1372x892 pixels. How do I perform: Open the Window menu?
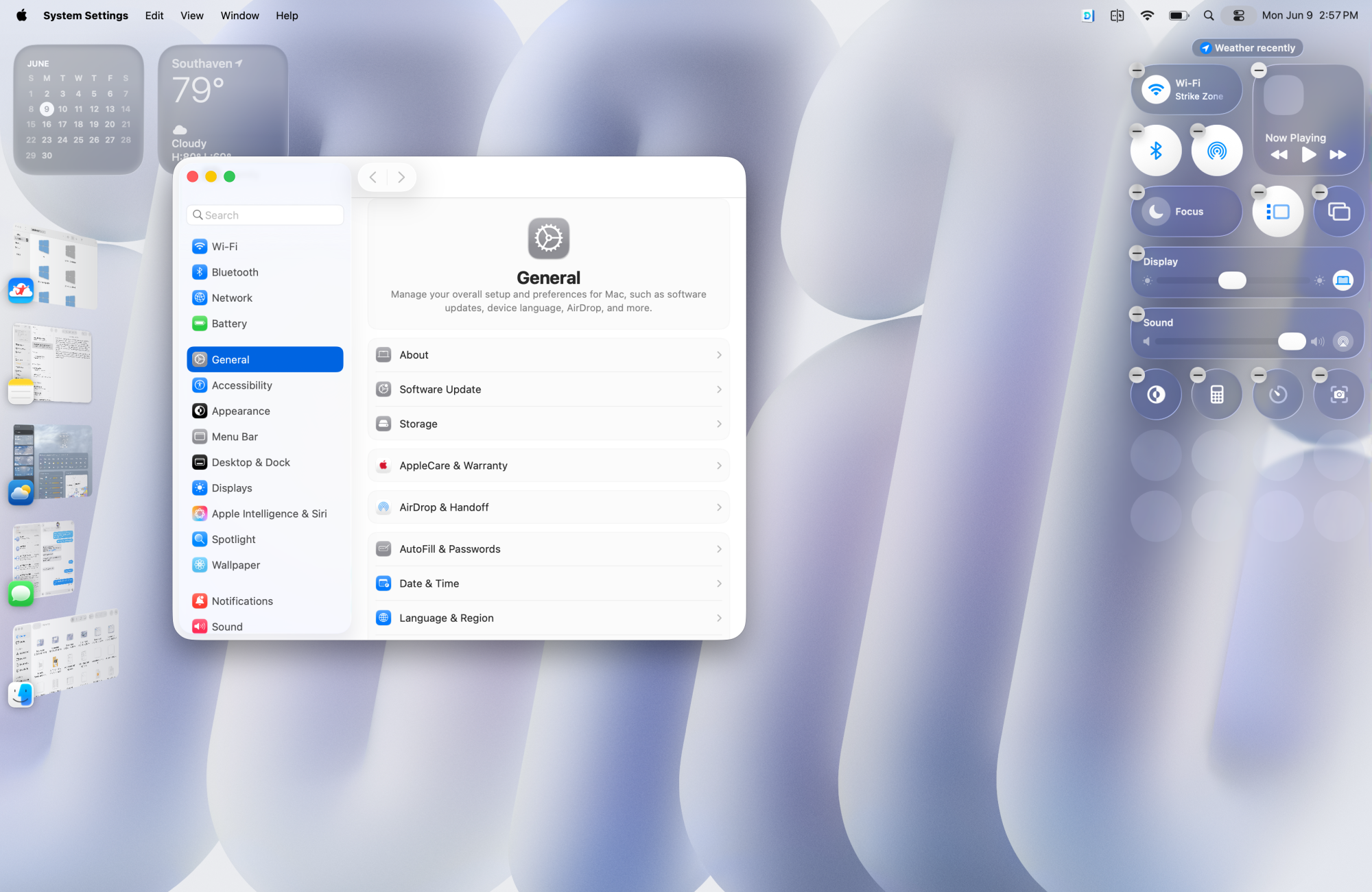[239, 15]
